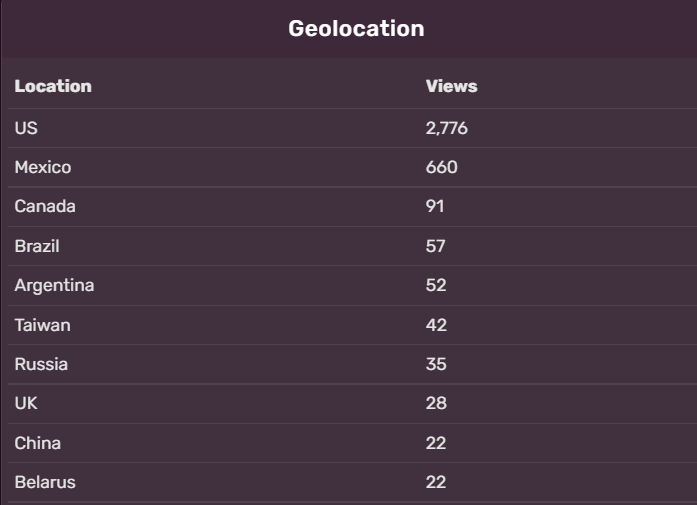Click the Views column header
The height and width of the screenshot is (505, 697).
451,86
